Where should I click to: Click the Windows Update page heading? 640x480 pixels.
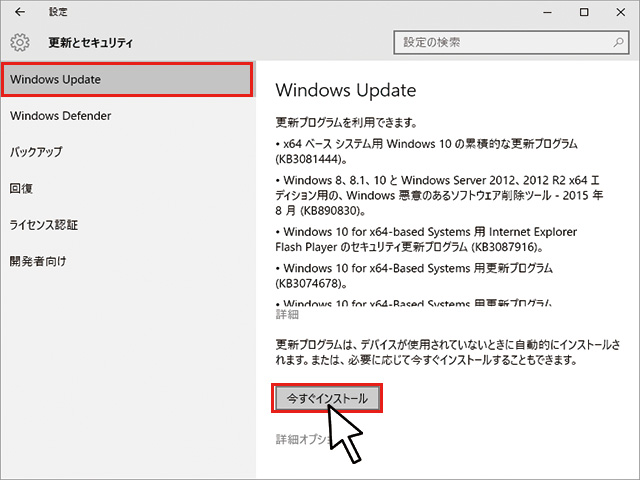[x=346, y=90]
